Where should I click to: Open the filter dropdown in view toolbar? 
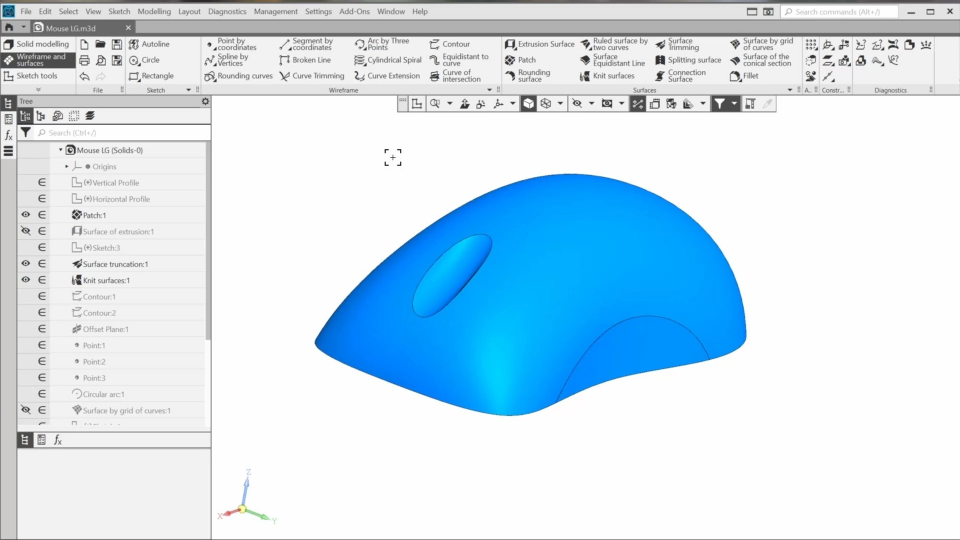click(x=734, y=104)
